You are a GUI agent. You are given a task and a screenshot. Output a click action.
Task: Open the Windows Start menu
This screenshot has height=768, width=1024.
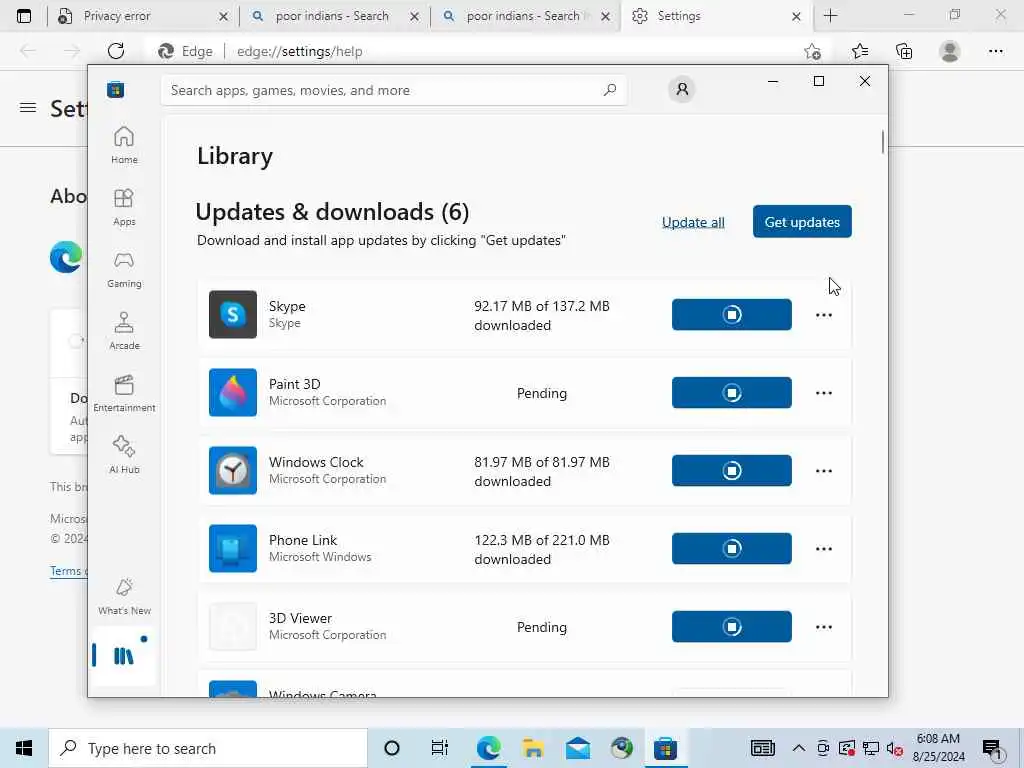click(x=24, y=748)
